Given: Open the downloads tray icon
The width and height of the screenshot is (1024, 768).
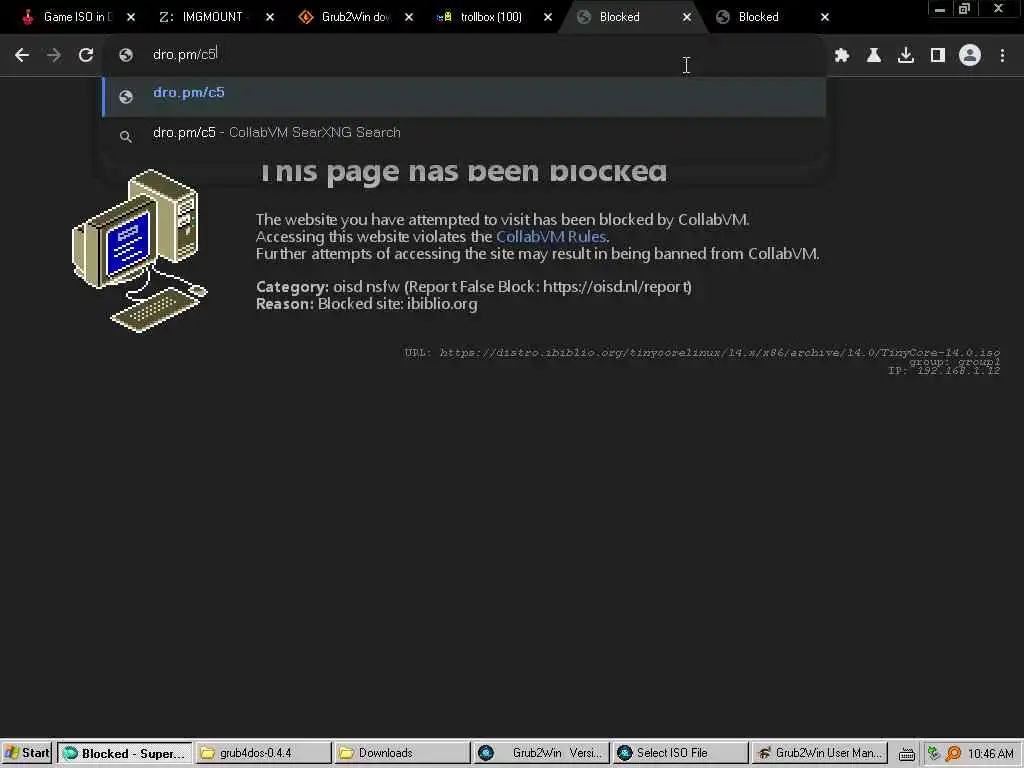Looking at the screenshot, I should (906, 56).
